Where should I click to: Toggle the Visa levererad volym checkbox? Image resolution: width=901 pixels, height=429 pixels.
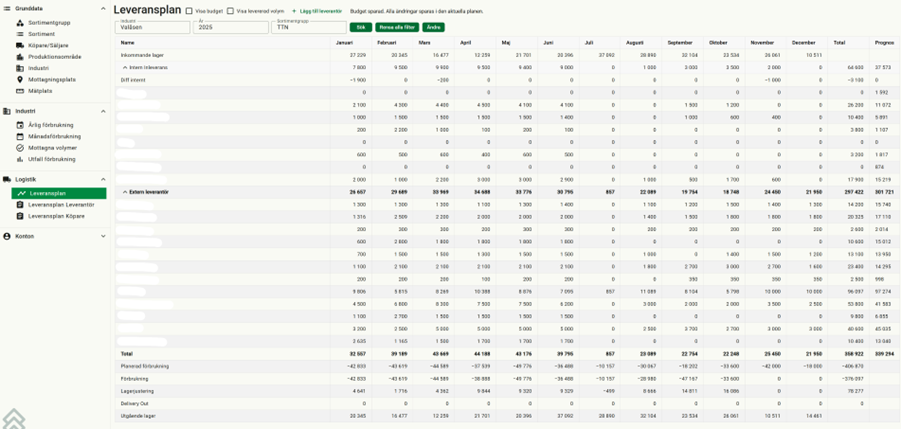(230, 11)
